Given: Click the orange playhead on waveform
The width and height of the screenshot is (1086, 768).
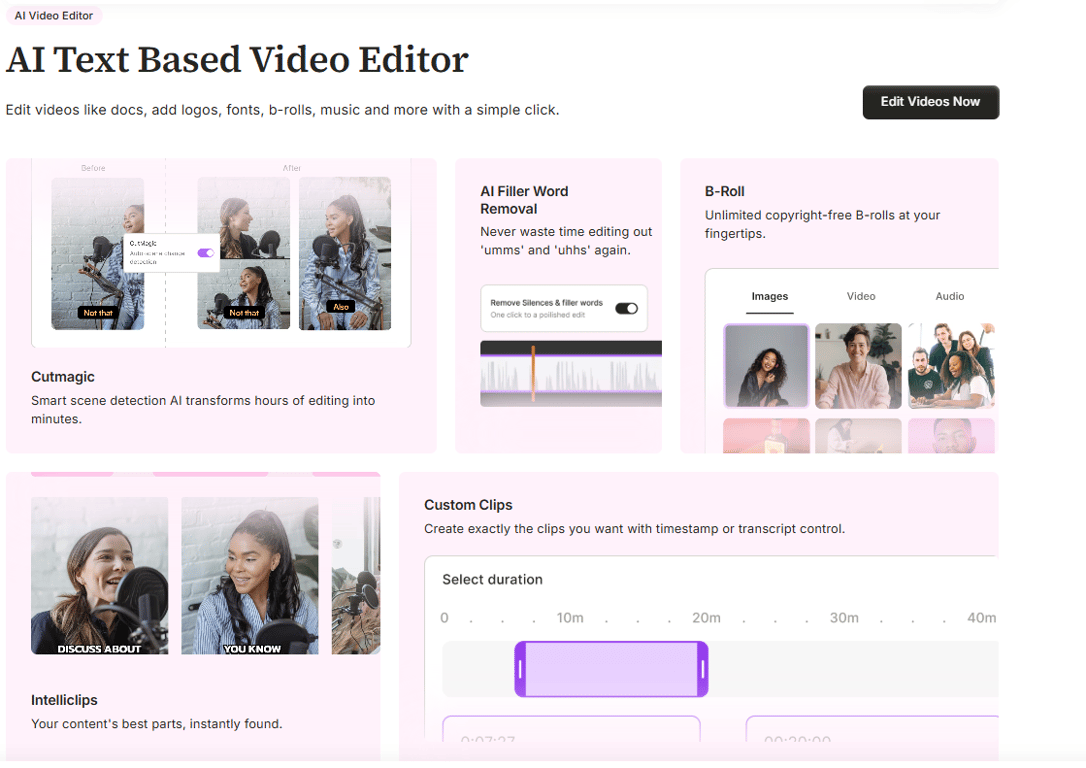Looking at the screenshot, I should coord(533,374).
